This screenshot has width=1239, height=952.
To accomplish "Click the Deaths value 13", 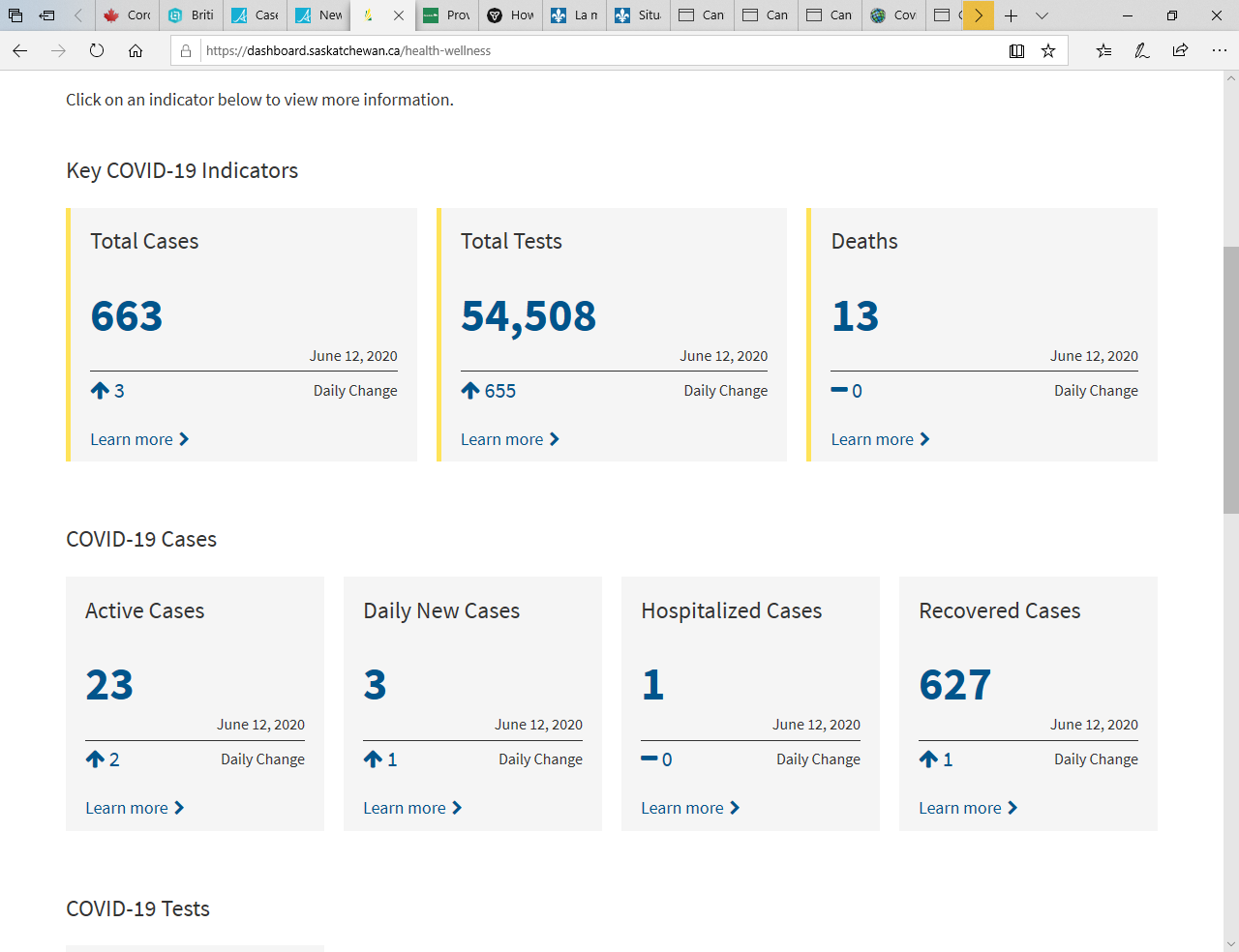I will click(856, 316).
